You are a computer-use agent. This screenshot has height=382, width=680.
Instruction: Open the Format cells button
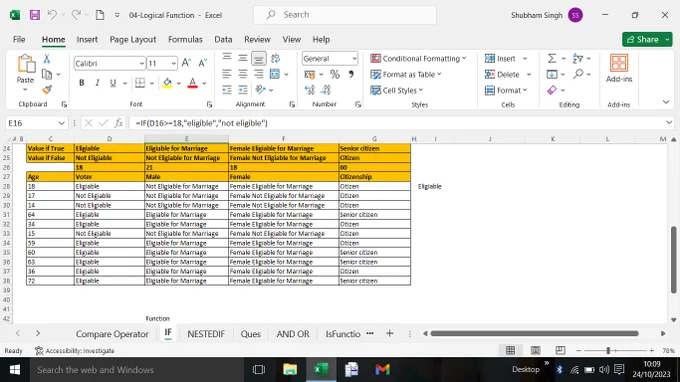506,90
